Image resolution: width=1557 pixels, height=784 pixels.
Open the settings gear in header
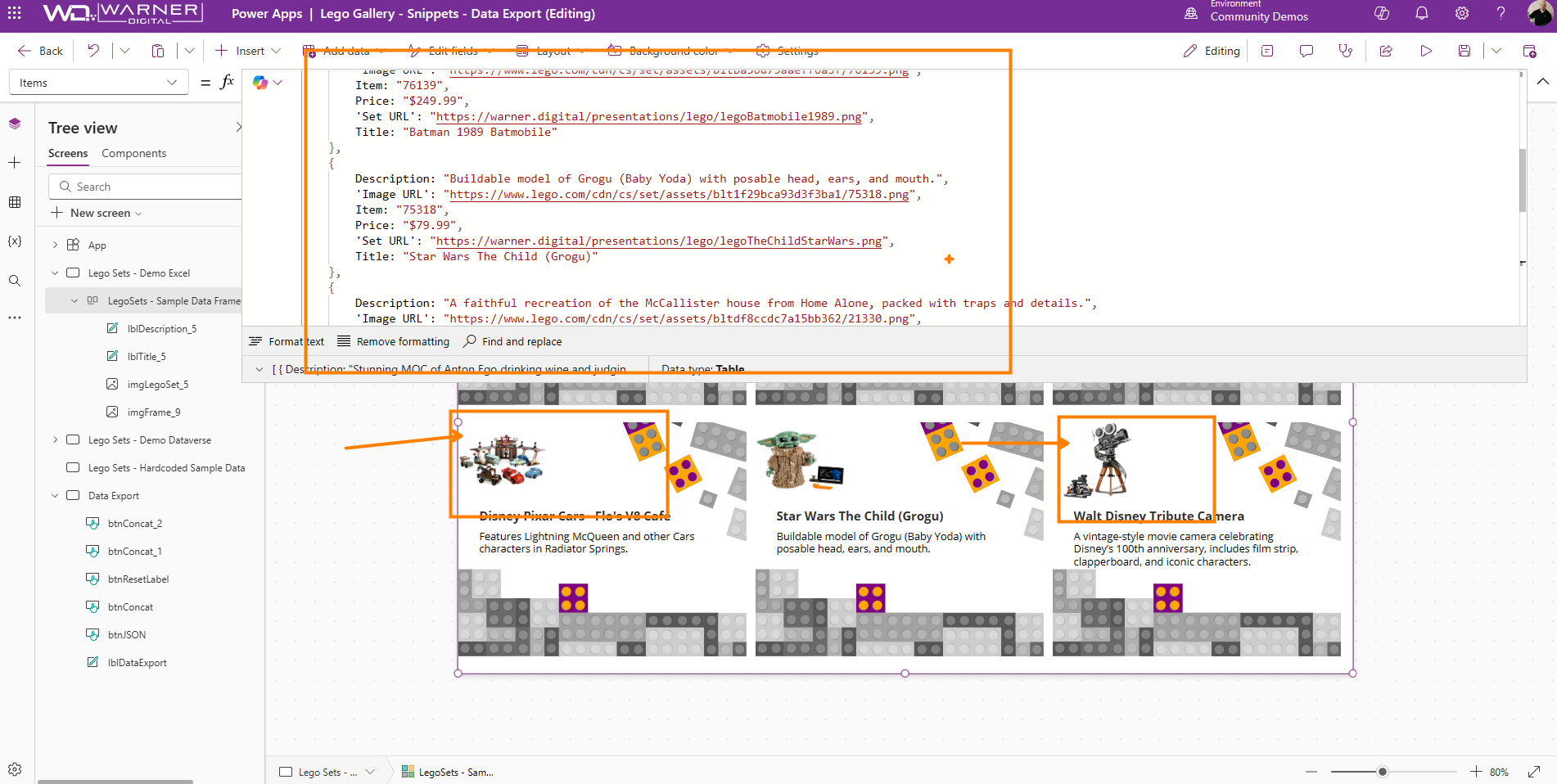tap(1462, 13)
